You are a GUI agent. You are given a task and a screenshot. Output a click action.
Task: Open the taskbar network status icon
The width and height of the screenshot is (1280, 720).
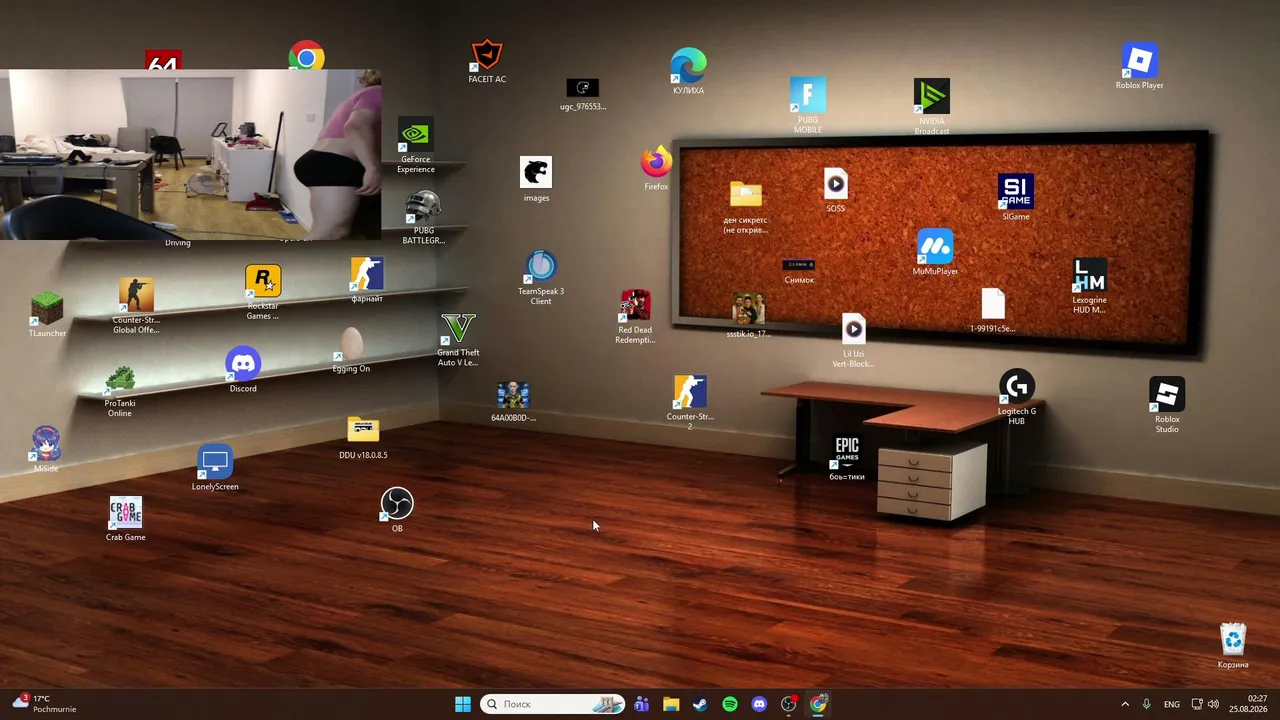coord(1197,704)
